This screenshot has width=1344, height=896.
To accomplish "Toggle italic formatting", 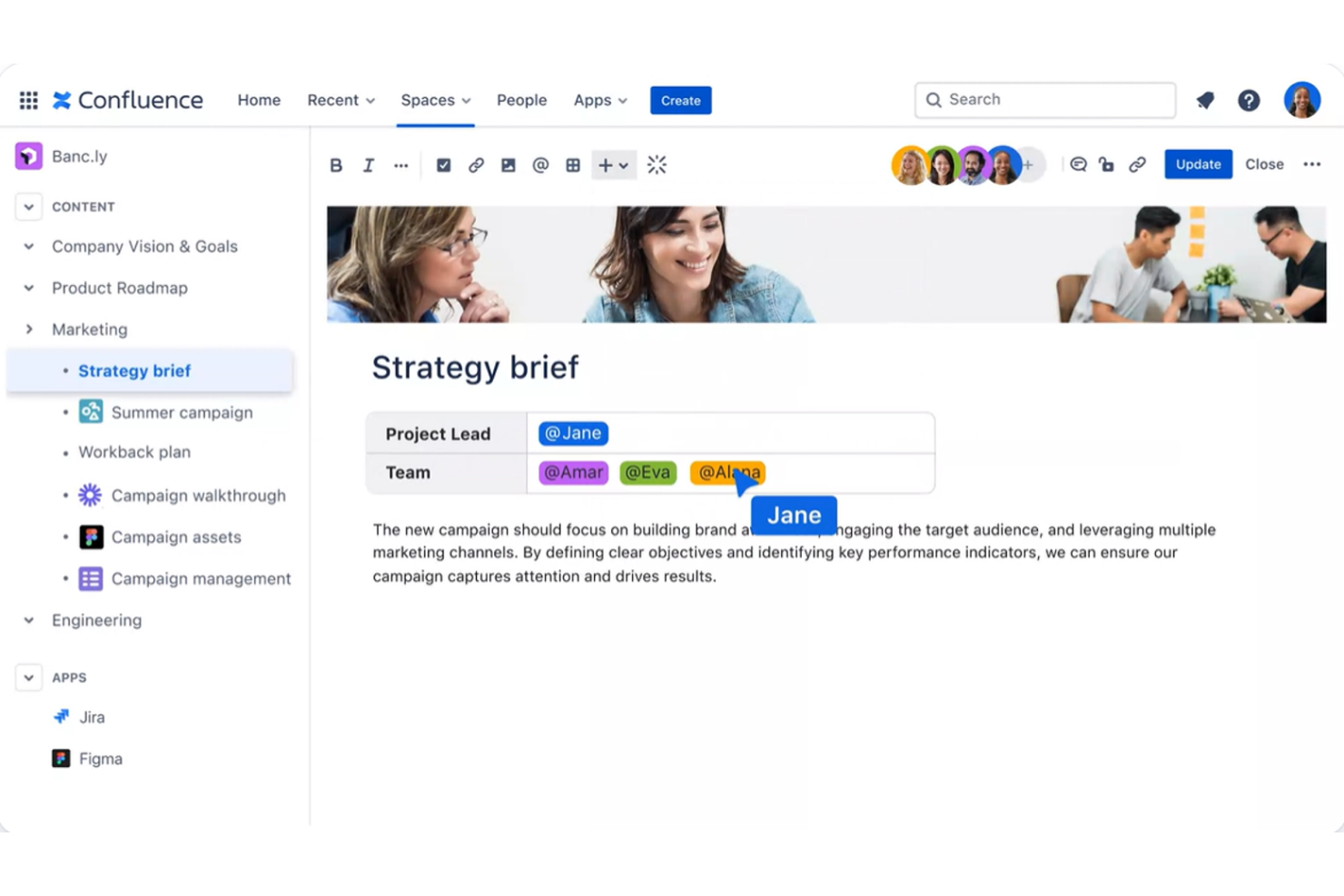I will (368, 165).
